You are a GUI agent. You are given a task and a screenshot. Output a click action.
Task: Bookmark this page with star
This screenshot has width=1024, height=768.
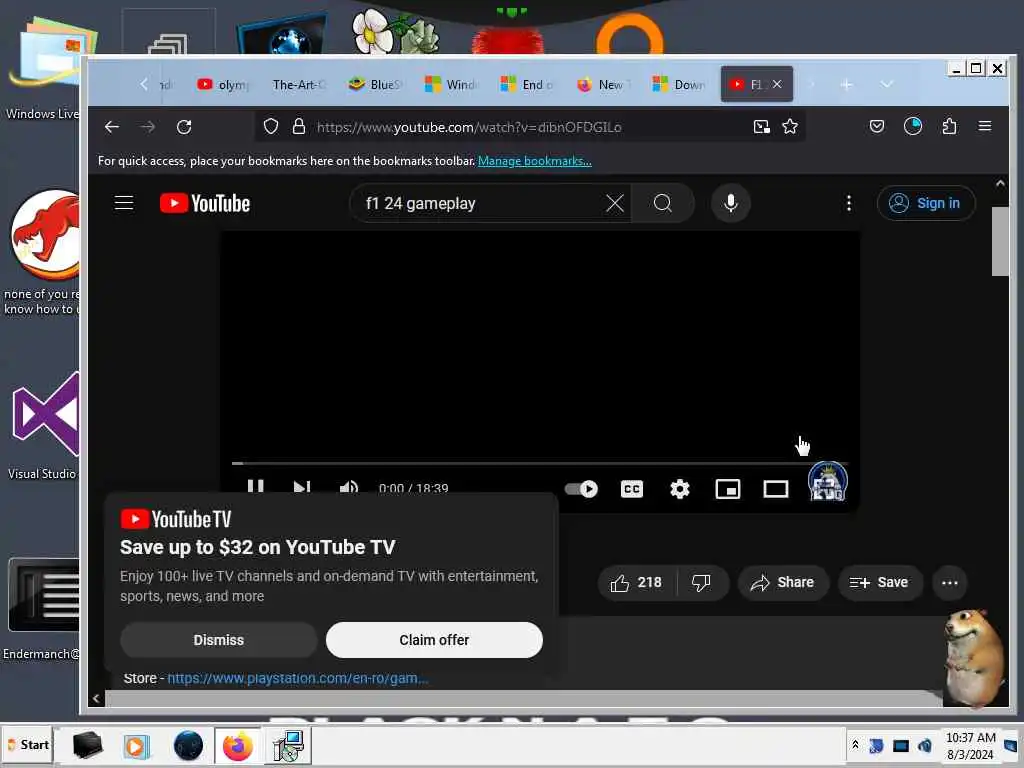[790, 127]
